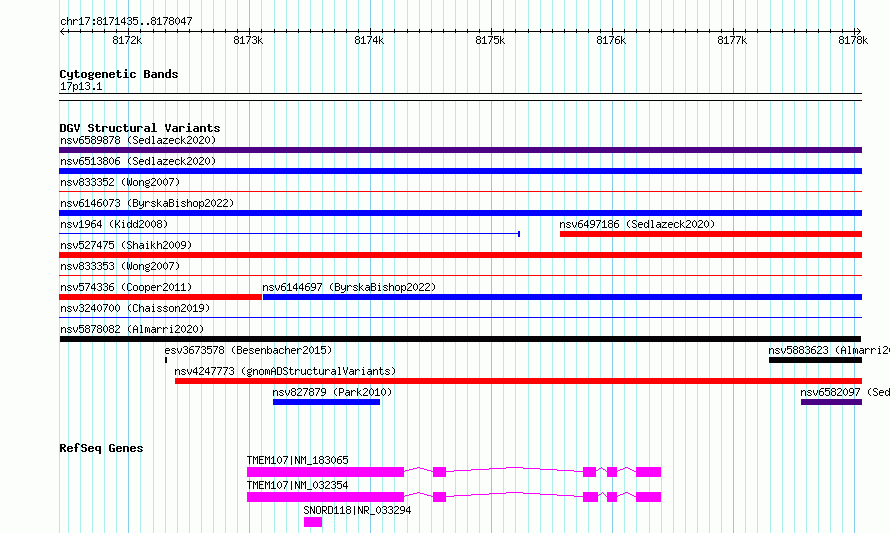
Task: Click the 8177k ruler tick label
Action: coord(732,40)
